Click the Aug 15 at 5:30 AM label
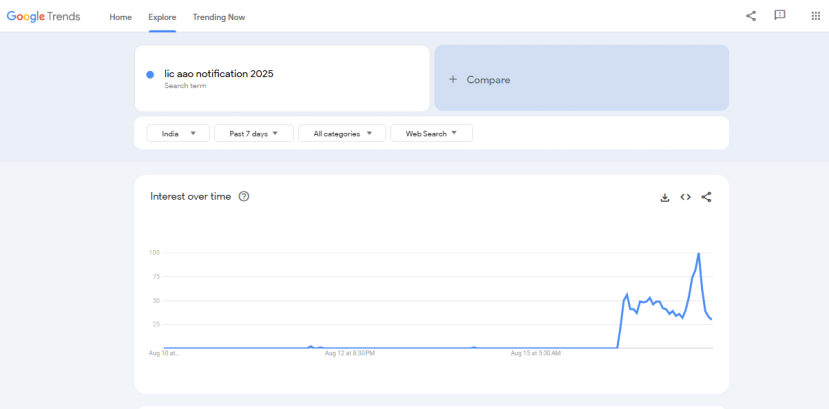 [536, 353]
